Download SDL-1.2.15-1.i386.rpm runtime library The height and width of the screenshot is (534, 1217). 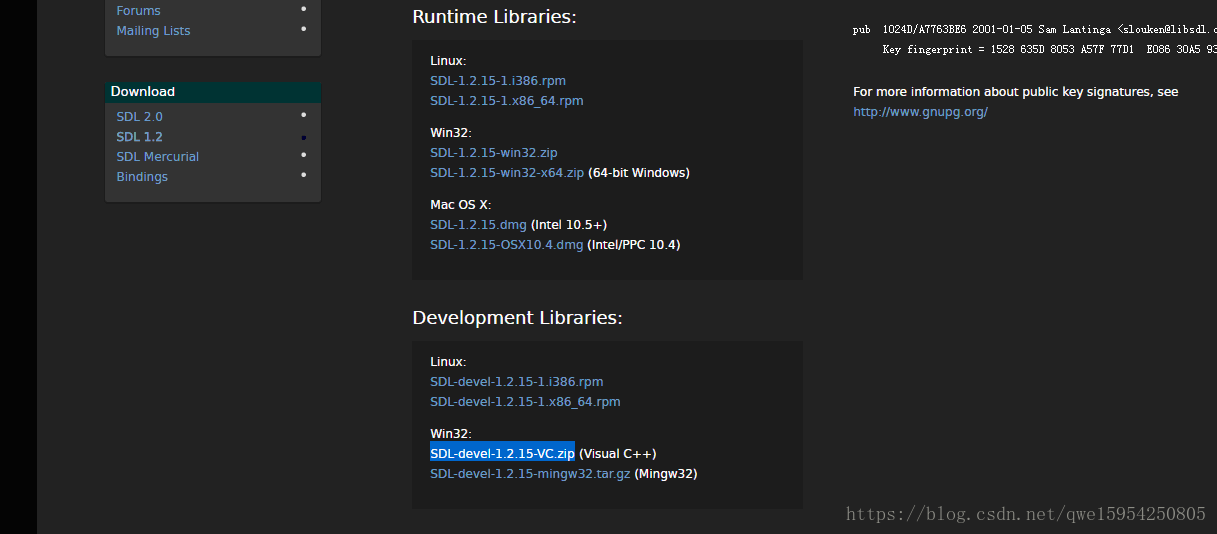(498, 81)
